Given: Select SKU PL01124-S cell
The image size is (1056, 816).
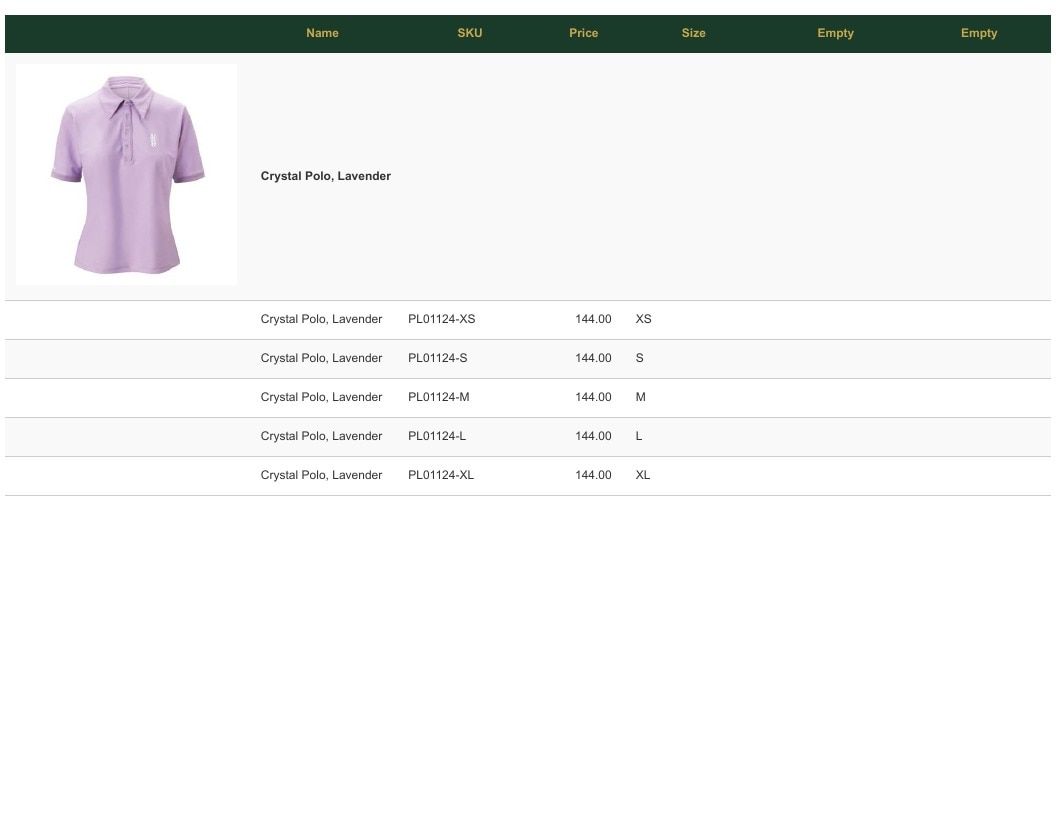Looking at the screenshot, I should click(x=437, y=358).
